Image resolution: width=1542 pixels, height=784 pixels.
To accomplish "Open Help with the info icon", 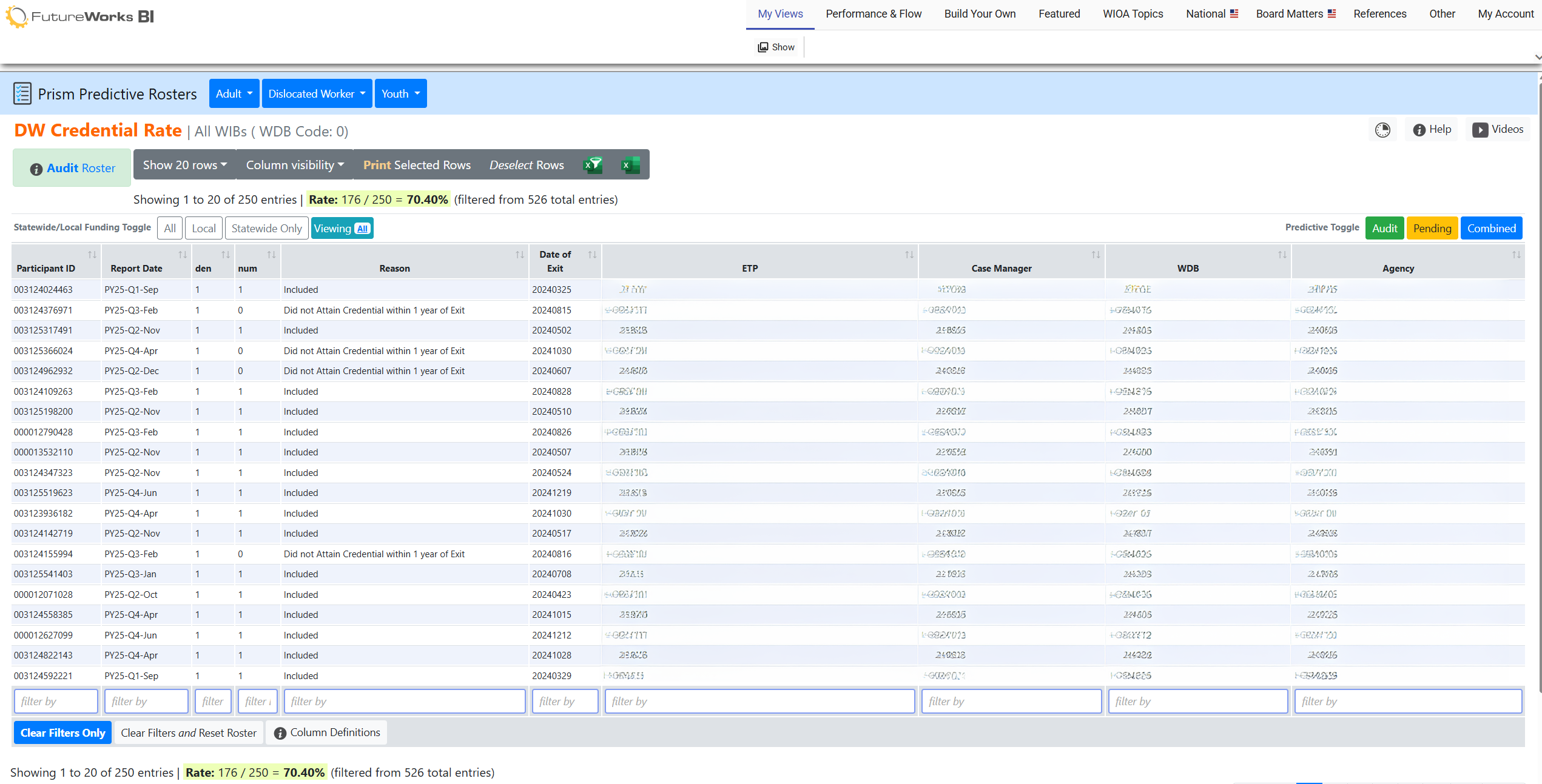I will coord(1432,130).
